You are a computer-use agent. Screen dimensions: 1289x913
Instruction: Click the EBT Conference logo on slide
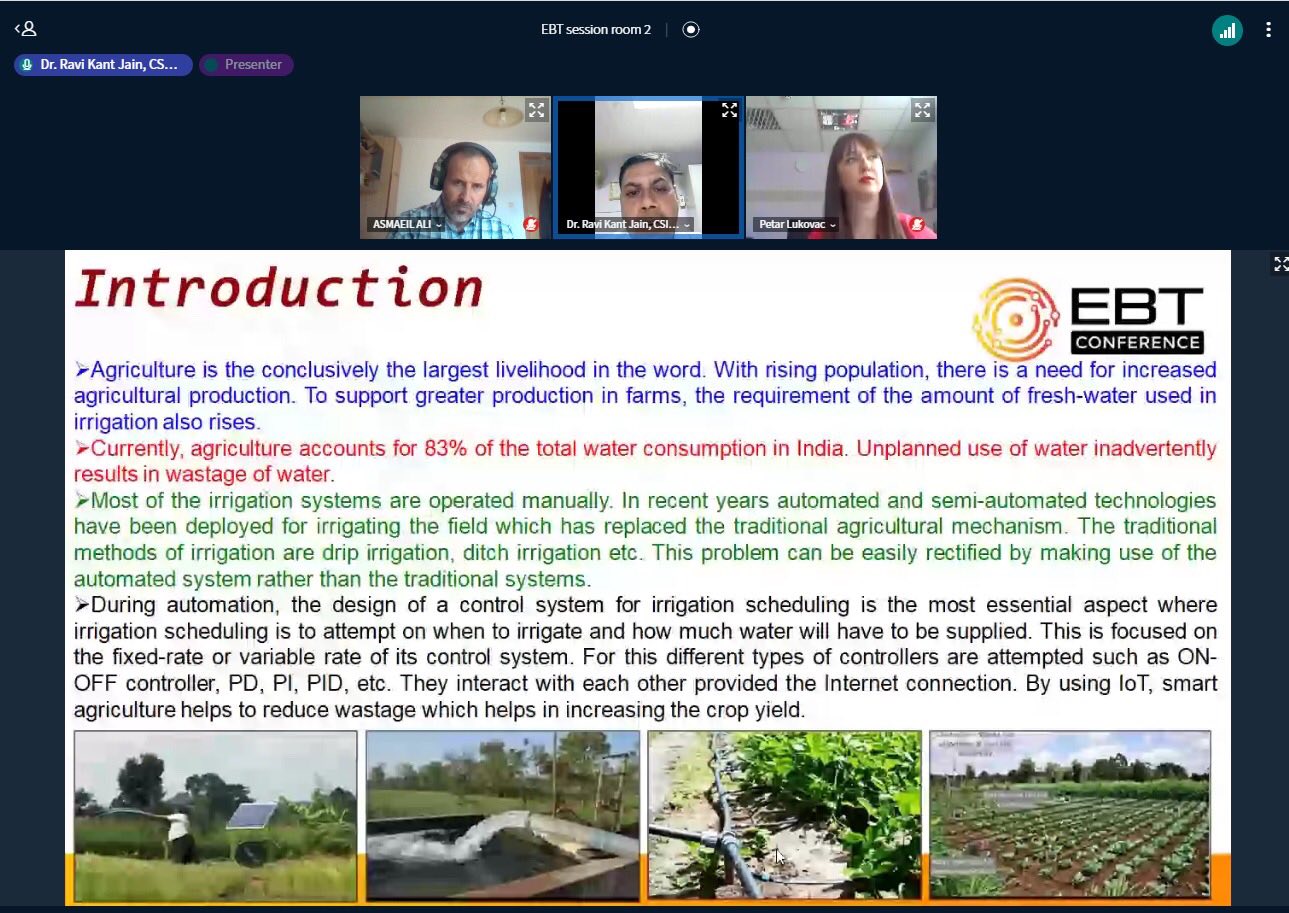1088,318
